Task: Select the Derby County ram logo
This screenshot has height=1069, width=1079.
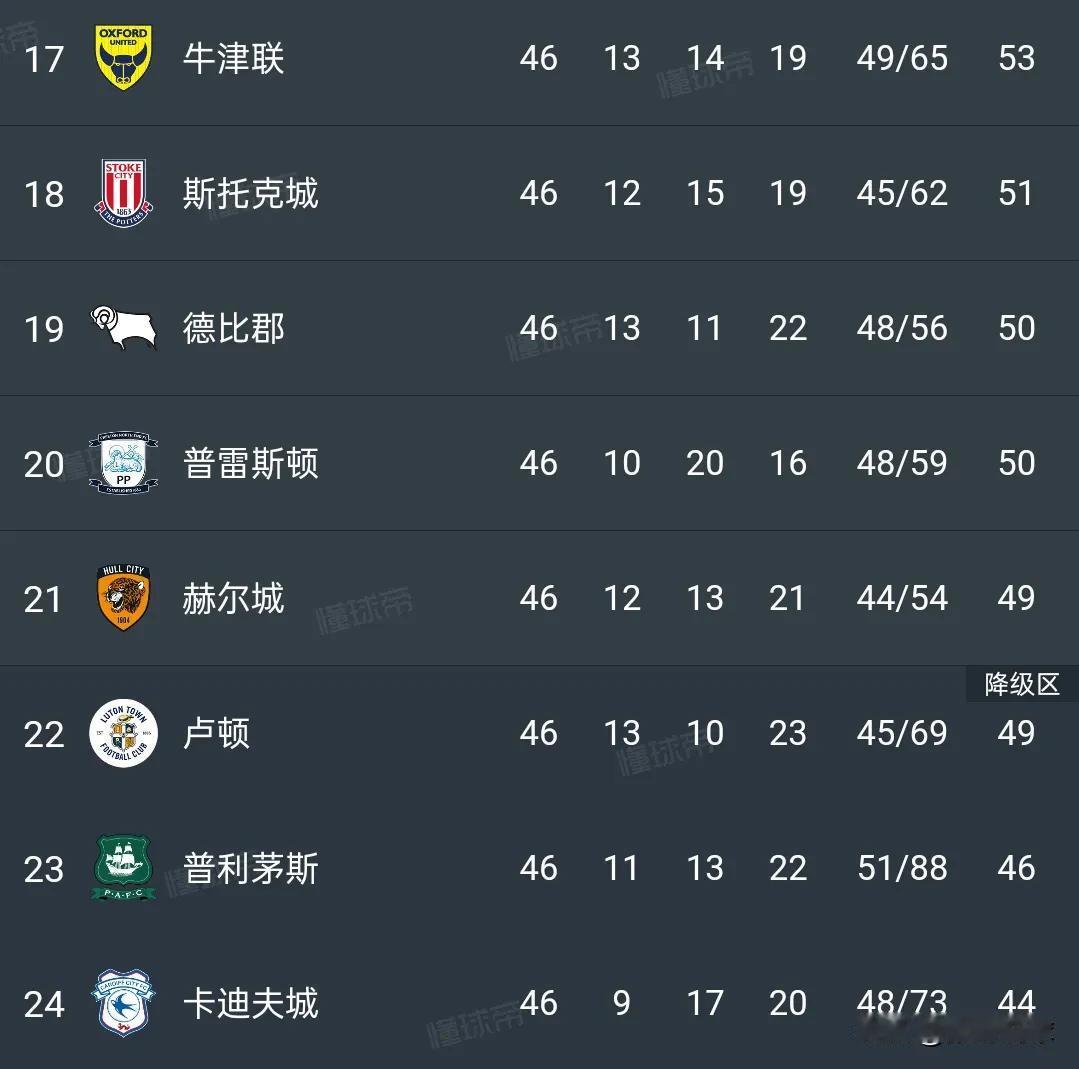Action: pos(123,328)
